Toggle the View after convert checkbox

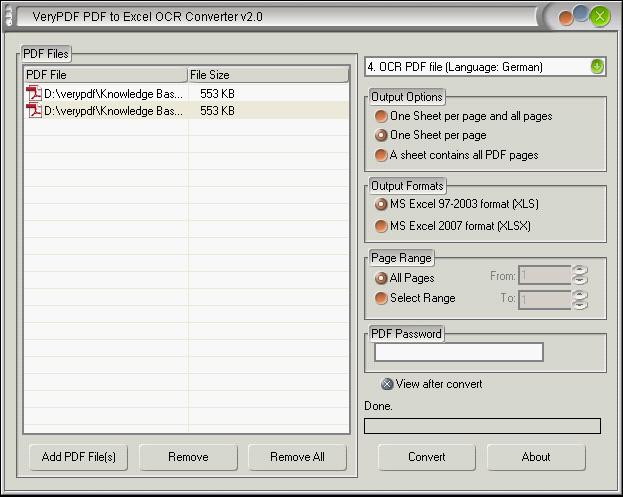(431, 384)
